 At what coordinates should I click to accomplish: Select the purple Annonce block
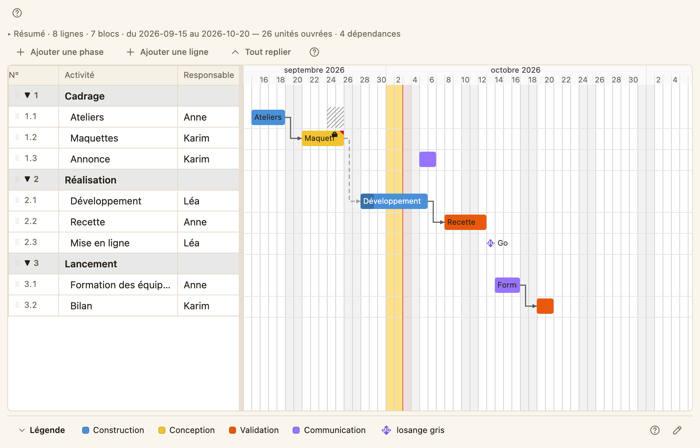click(428, 159)
